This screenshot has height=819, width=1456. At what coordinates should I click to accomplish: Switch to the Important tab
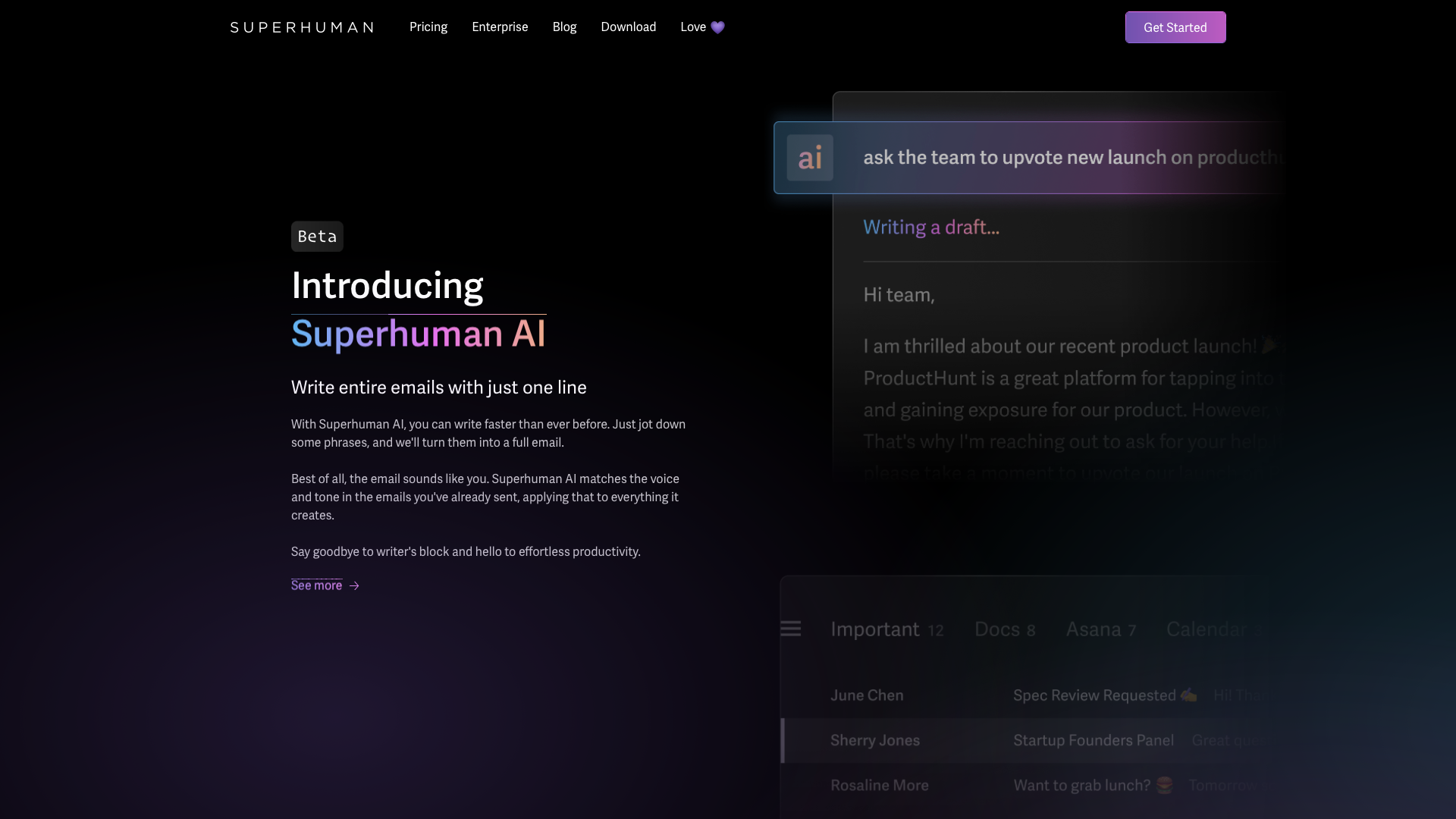pyautogui.click(x=887, y=629)
